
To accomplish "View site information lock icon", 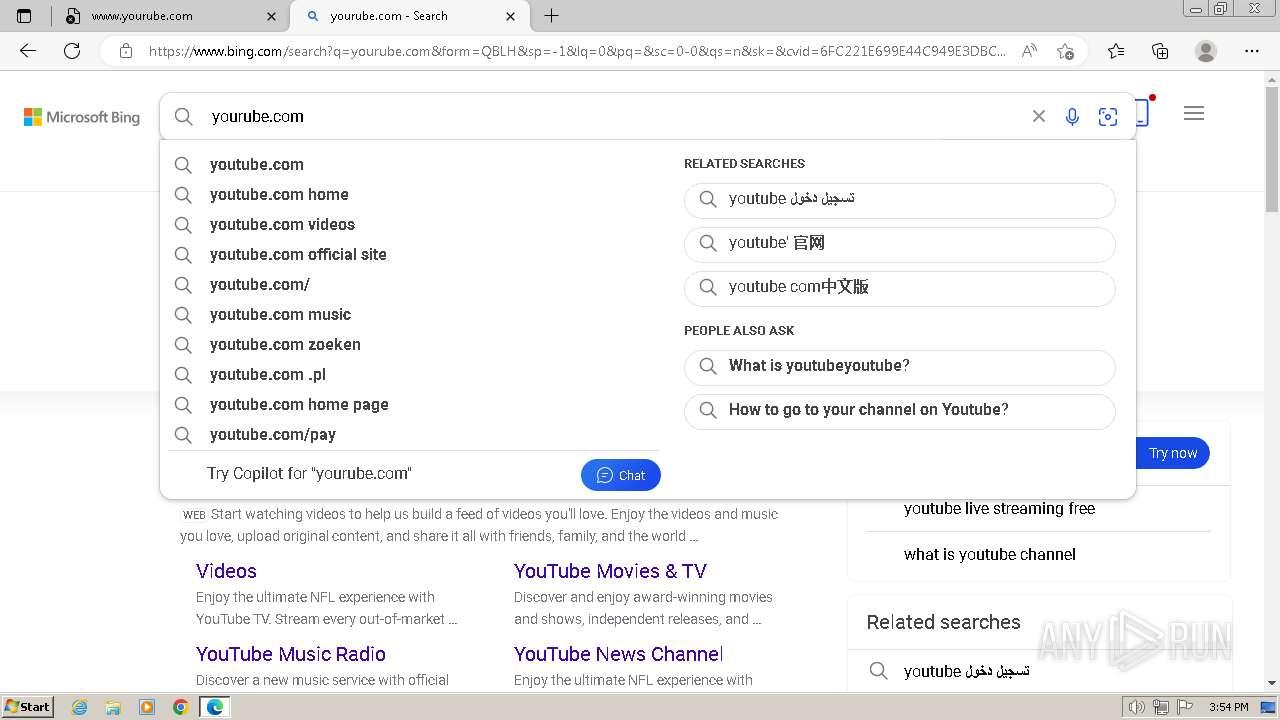I will 126,51.
